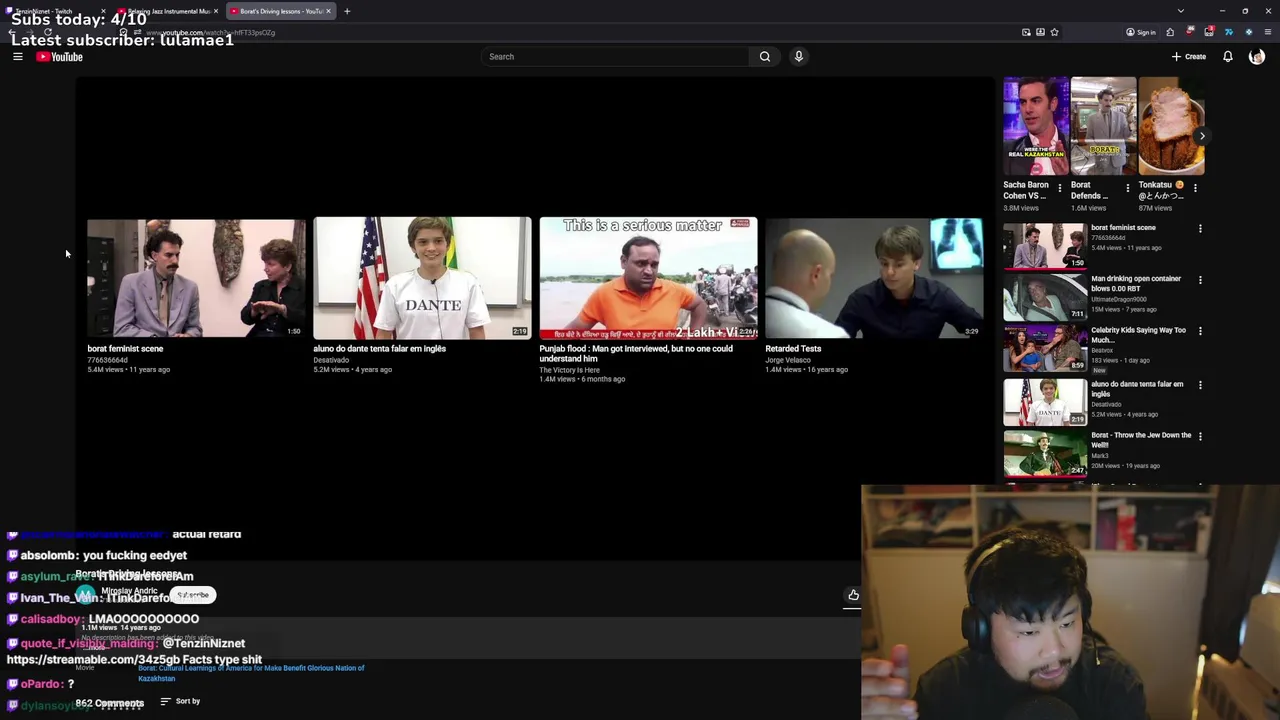Open more options for sidebar 'aluno do dante'
The image size is (1280, 720).
pos(1200,385)
